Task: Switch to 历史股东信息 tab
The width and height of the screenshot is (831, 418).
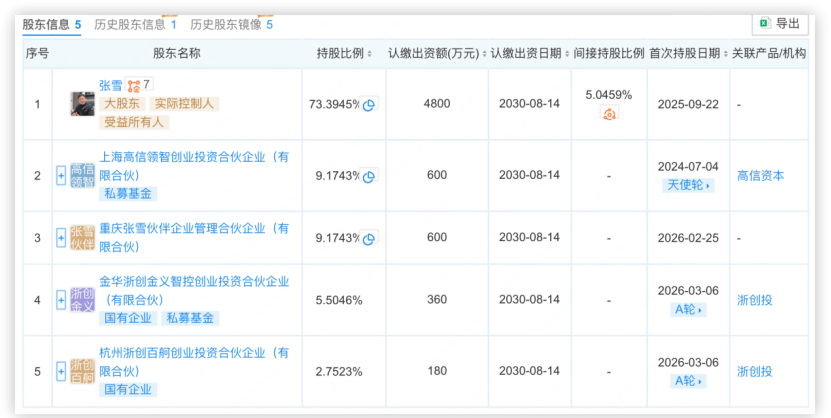Action: click(x=129, y=24)
